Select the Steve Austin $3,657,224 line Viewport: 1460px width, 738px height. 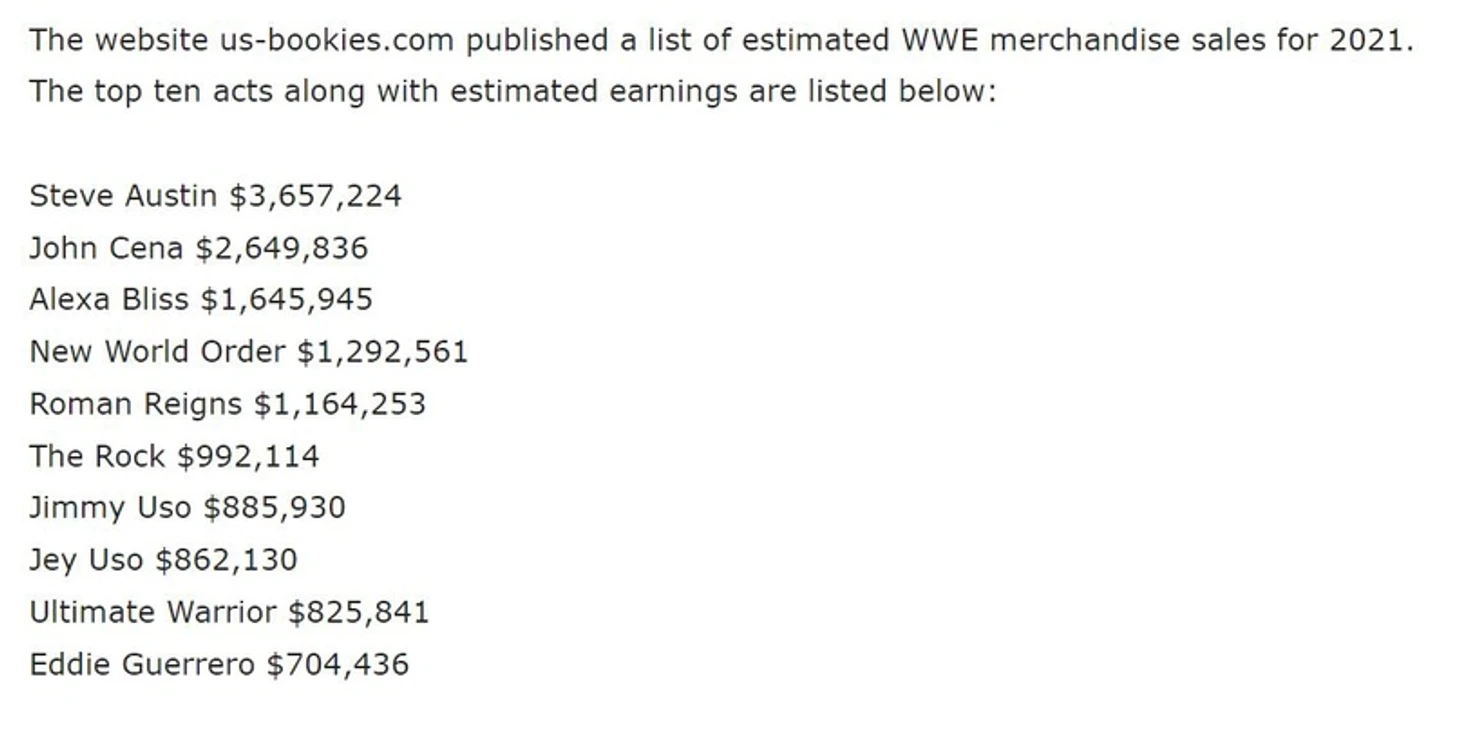[x=215, y=196]
